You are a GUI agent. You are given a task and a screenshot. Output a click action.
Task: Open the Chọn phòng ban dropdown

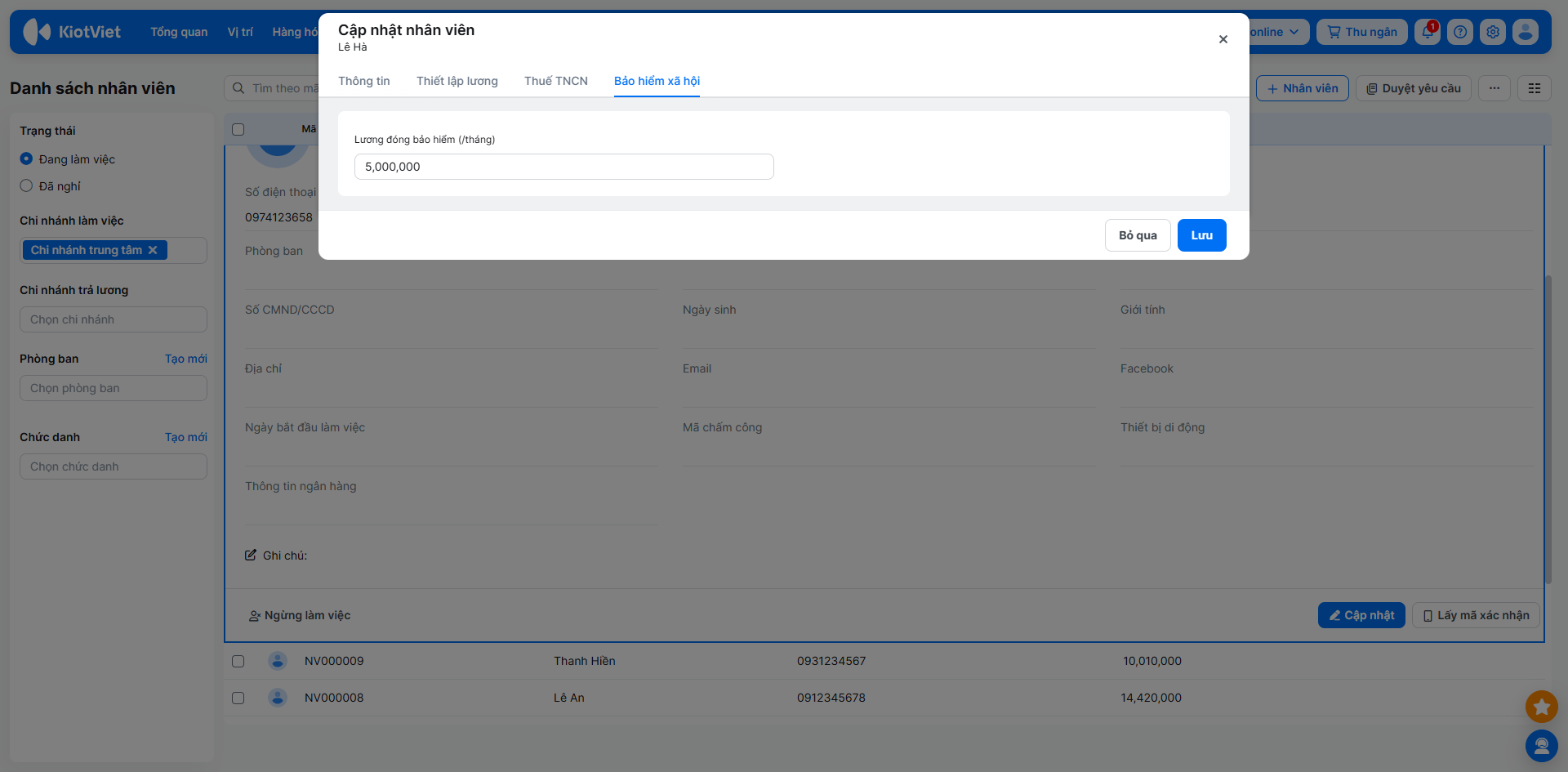pos(114,388)
